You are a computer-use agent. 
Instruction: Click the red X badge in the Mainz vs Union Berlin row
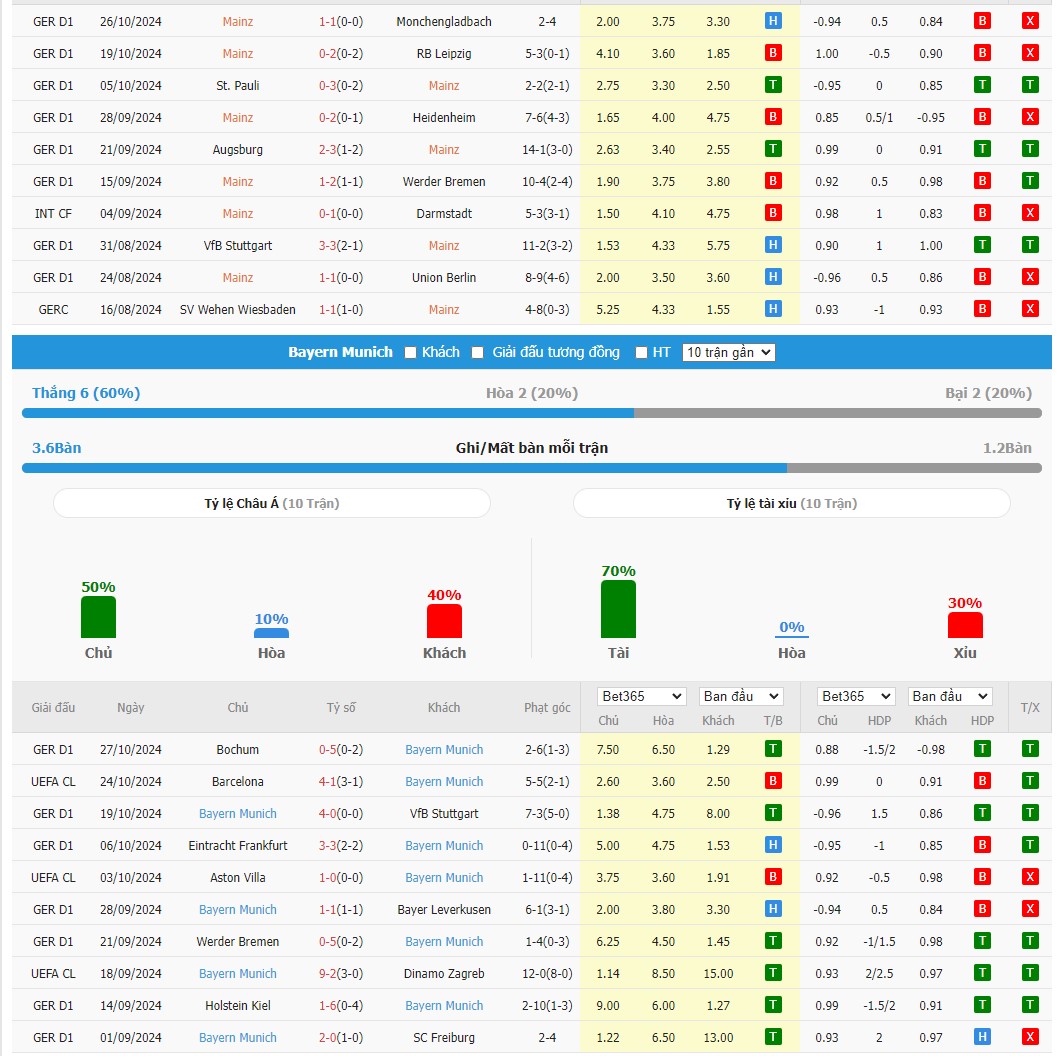point(1029,277)
